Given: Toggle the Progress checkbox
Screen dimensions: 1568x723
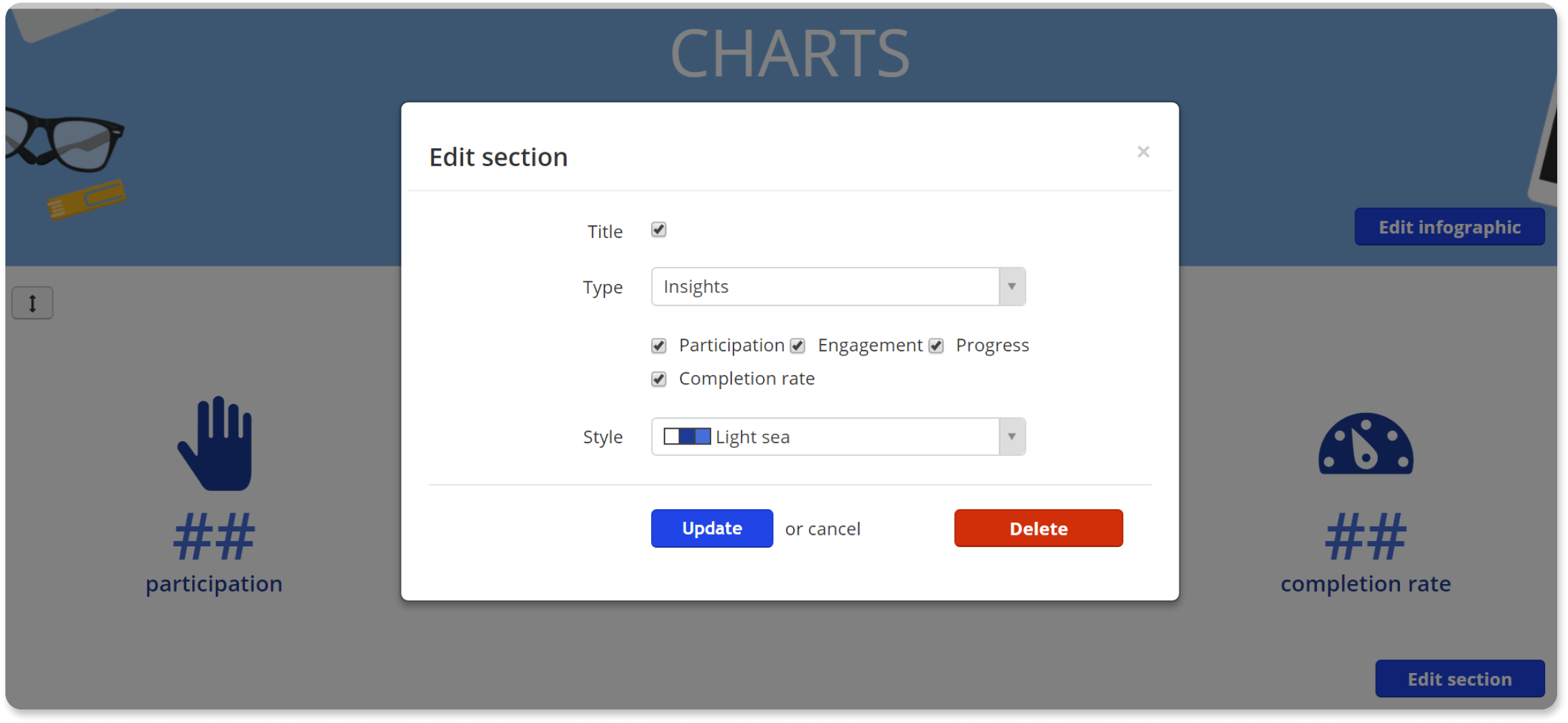Looking at the screenshot, I should (x=935, y=345).
